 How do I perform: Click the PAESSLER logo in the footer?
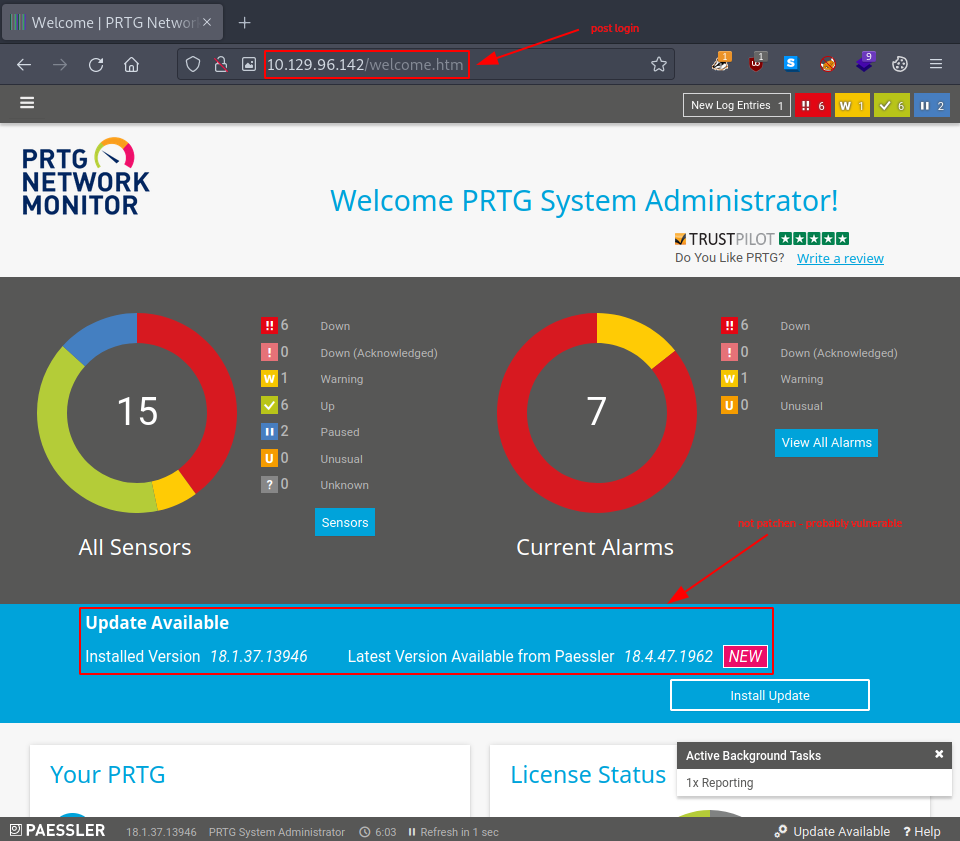[x=57, y=830]
